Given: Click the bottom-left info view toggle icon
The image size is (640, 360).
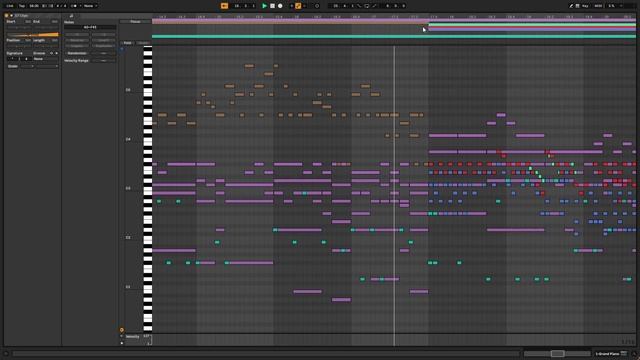Looking at the screenshot, I should tap(6, 353).
